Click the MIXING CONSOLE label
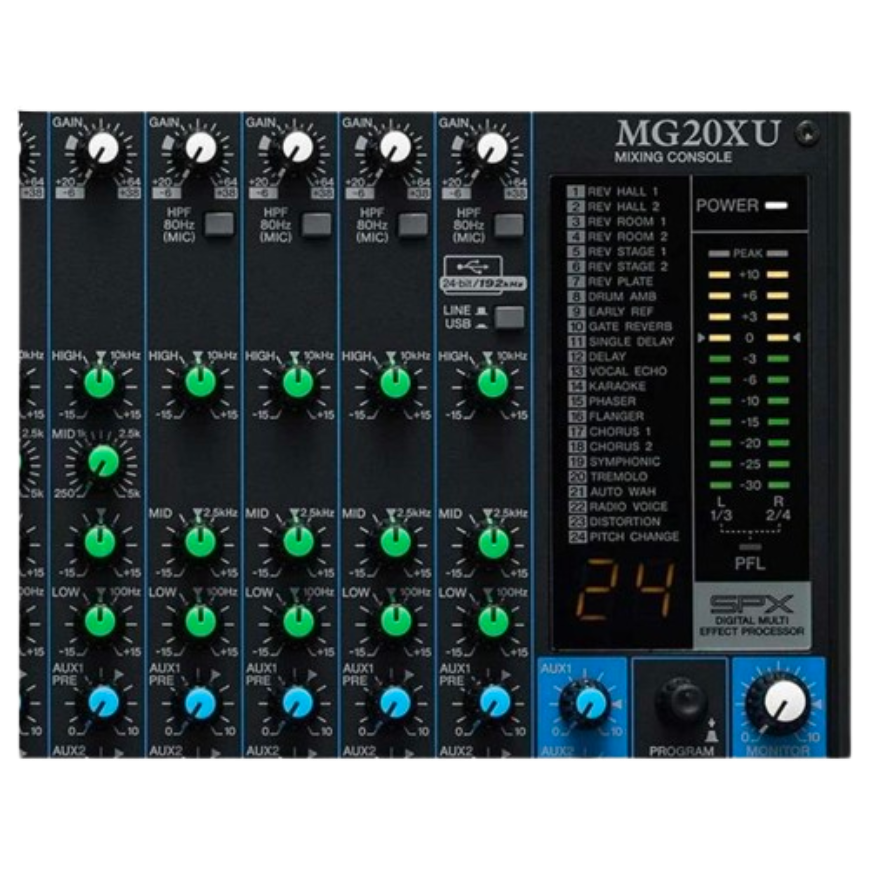The image size is (870, 870). [x=673, y=158]
